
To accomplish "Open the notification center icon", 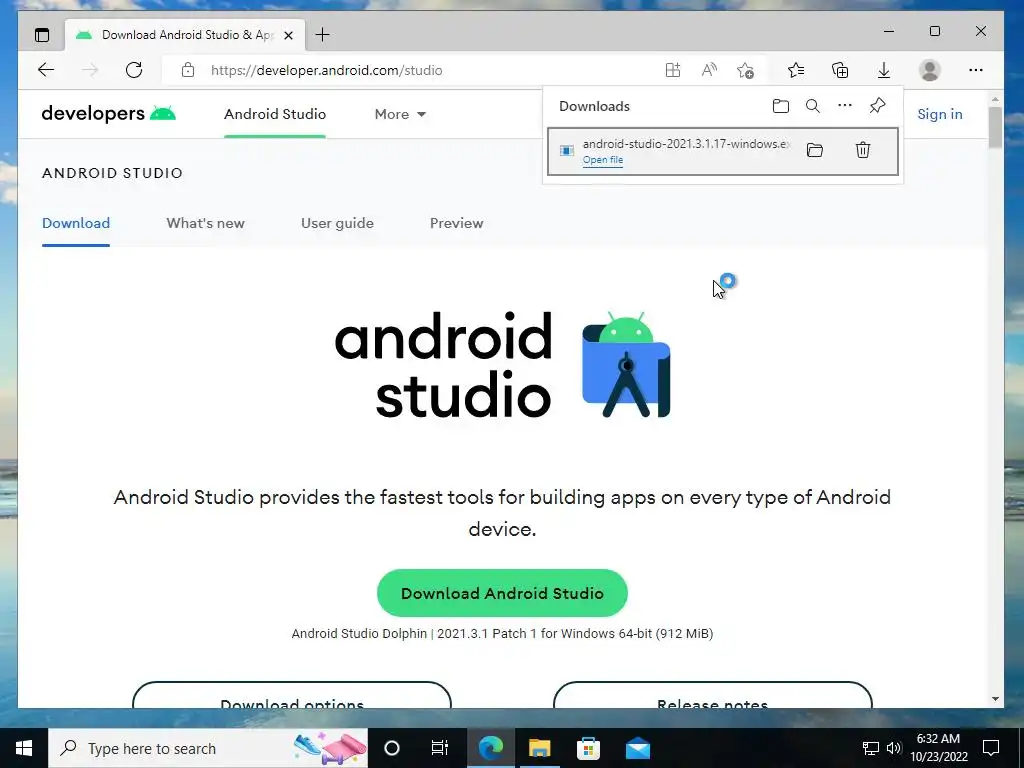I will pyautogui.click(x=991, y=748).
